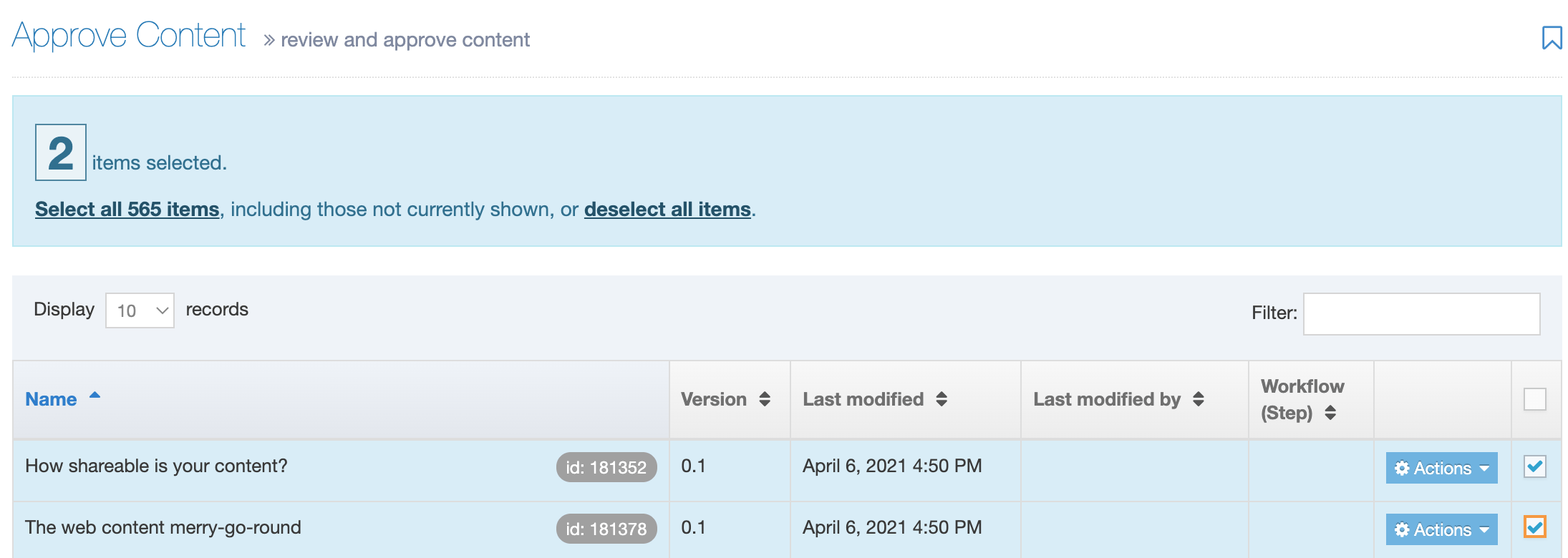1568x558 pixels.
Task: Uncheck the 'How shareable is your content?' row
Action: click(1534, 466)
